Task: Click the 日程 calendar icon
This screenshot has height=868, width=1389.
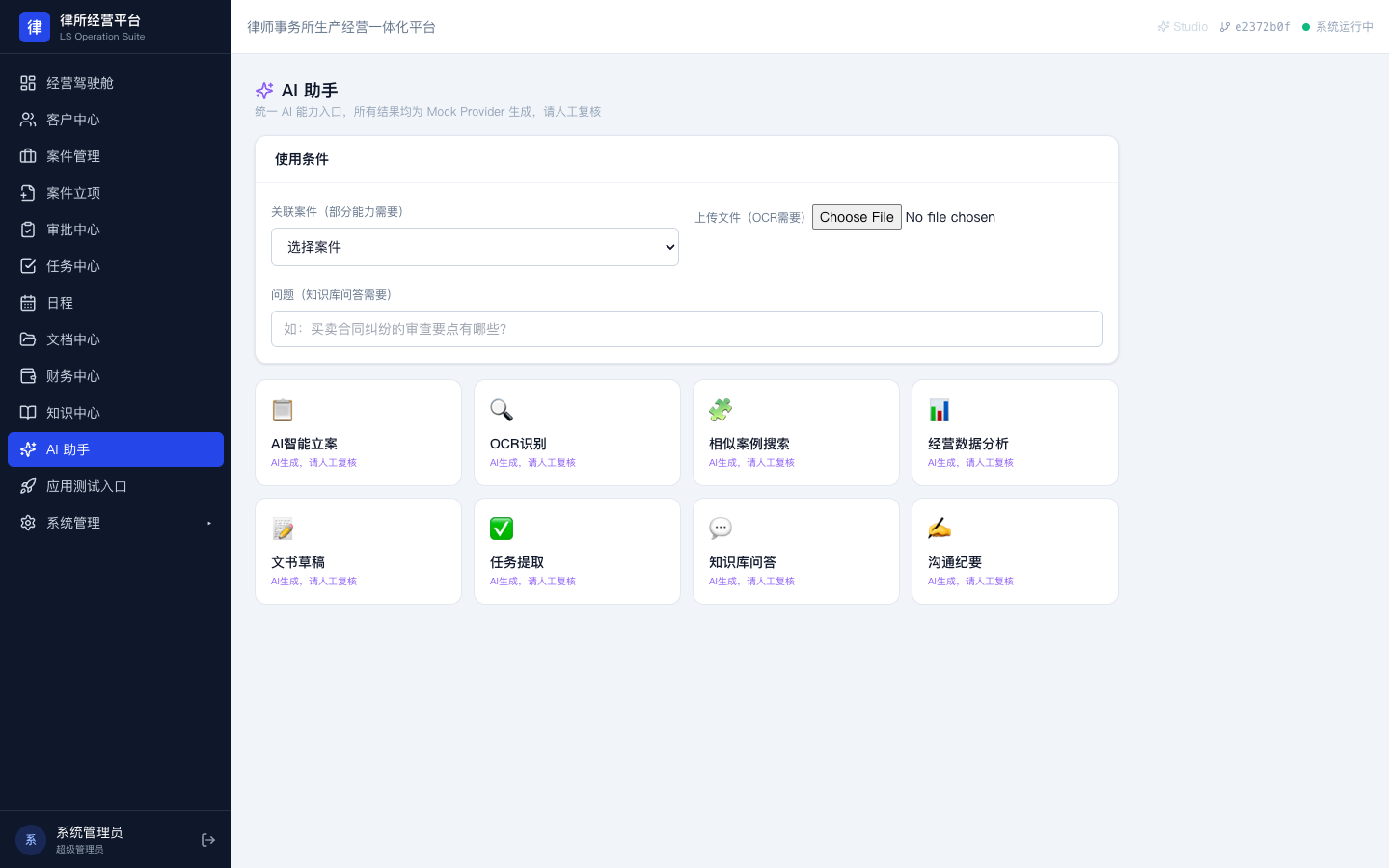Action: [x=28, y=303]
